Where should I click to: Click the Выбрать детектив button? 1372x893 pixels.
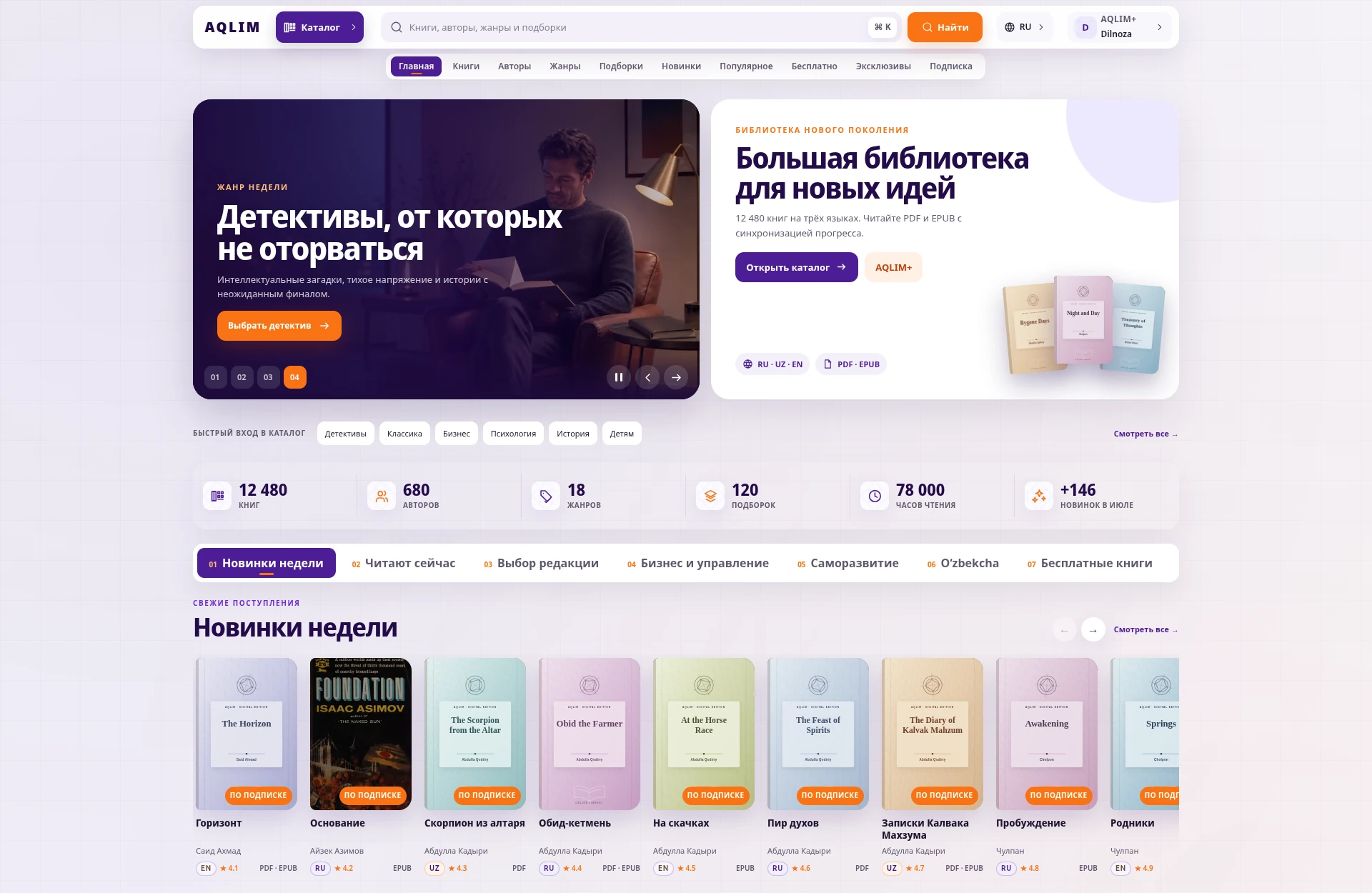pos(279,326)
